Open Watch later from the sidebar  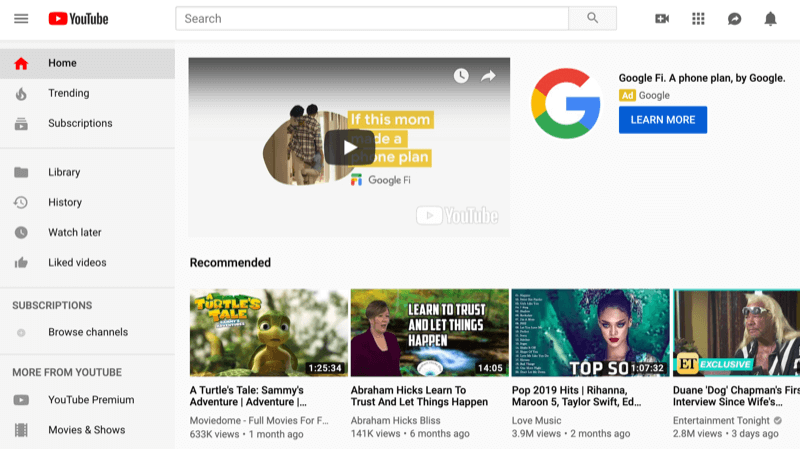pos(87,233)
